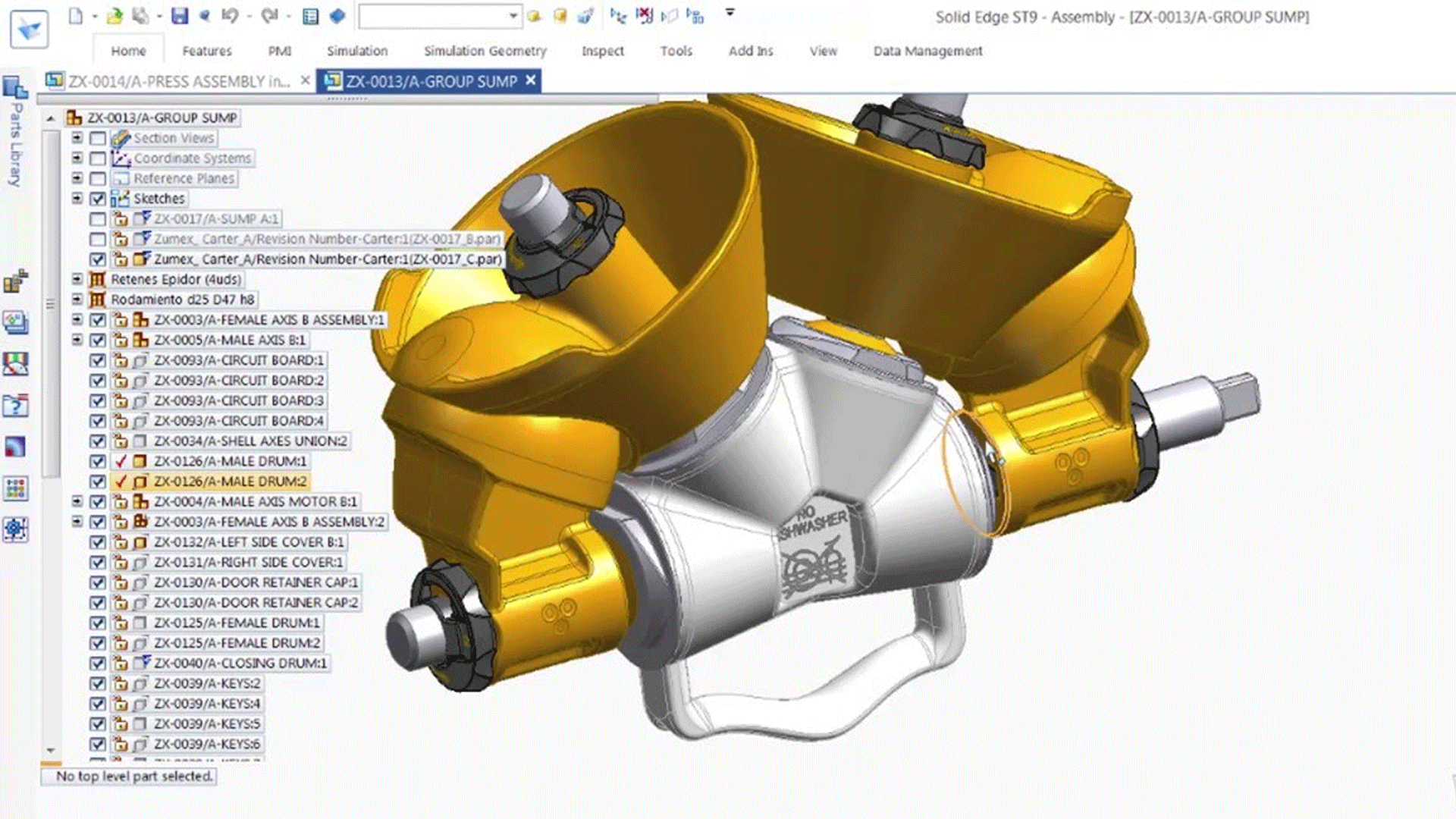Image resolution: width=1456 pixels, height=819 pixels.
Task: Switch to the Data Management tab
Action: (x=927, y=51)
